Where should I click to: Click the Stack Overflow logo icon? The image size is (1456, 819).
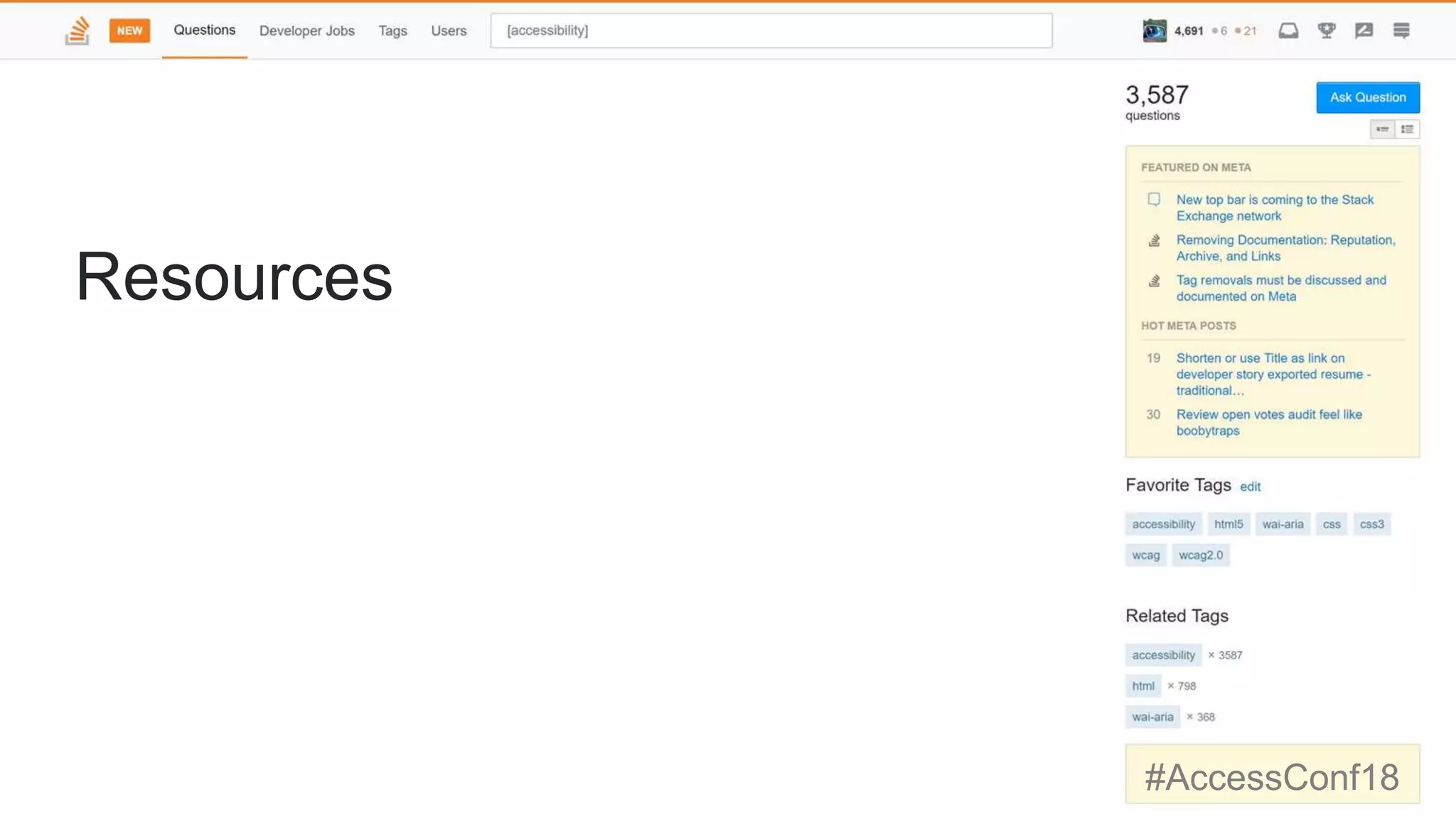[77, 31]
